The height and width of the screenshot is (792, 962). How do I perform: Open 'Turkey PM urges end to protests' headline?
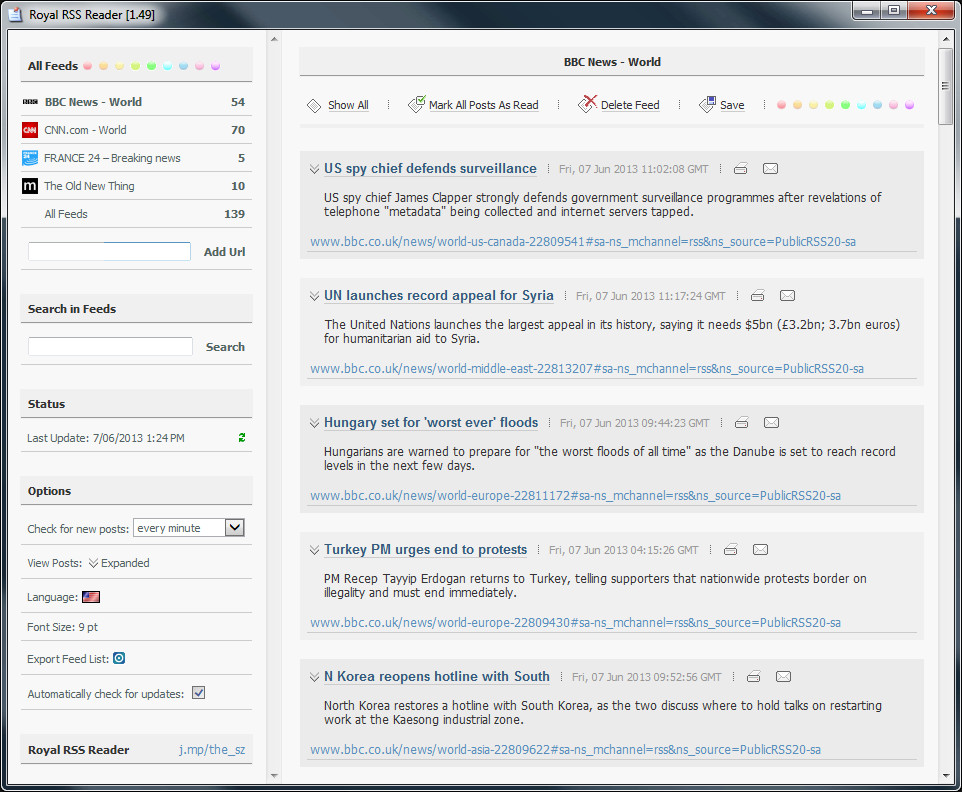click(x=425, y=550)
